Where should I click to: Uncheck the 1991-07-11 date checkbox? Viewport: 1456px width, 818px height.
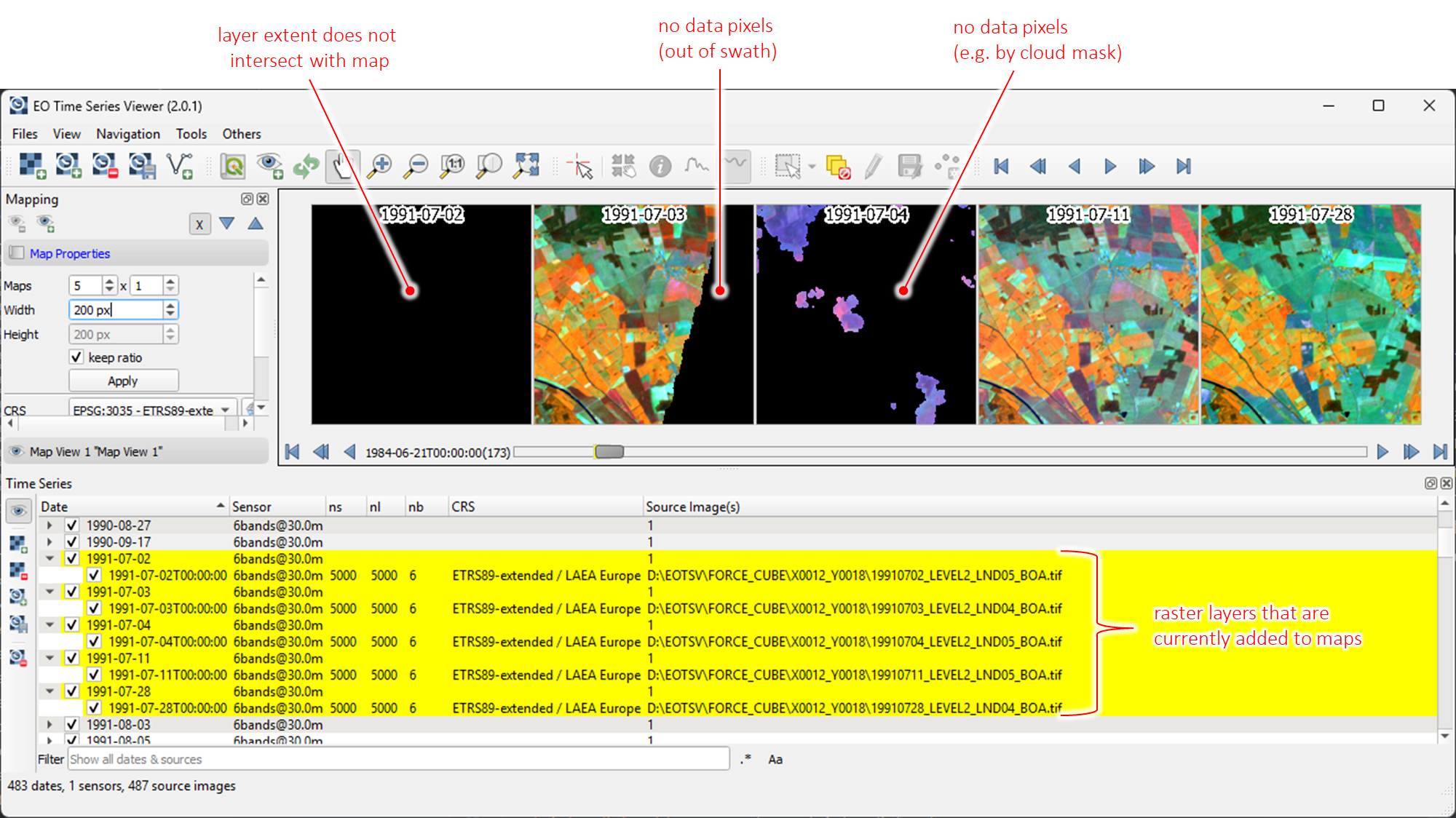[x=71, y=658]
